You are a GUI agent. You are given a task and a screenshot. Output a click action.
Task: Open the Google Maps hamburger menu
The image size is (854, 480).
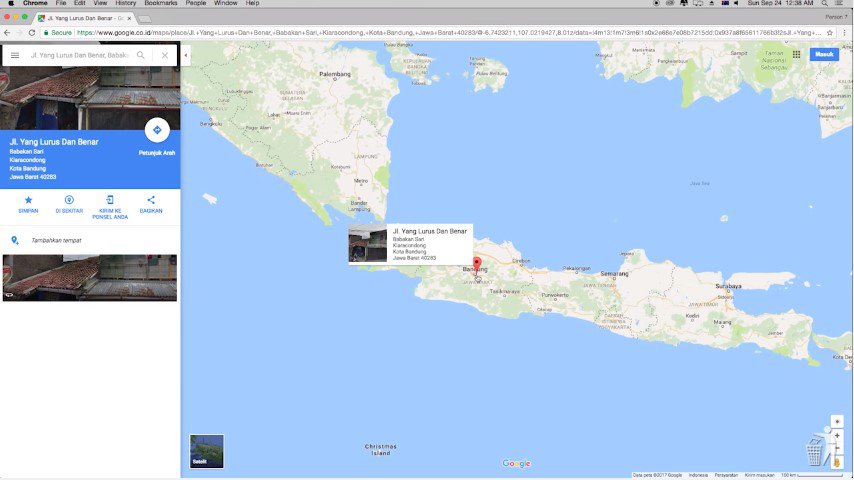[15, 55]
